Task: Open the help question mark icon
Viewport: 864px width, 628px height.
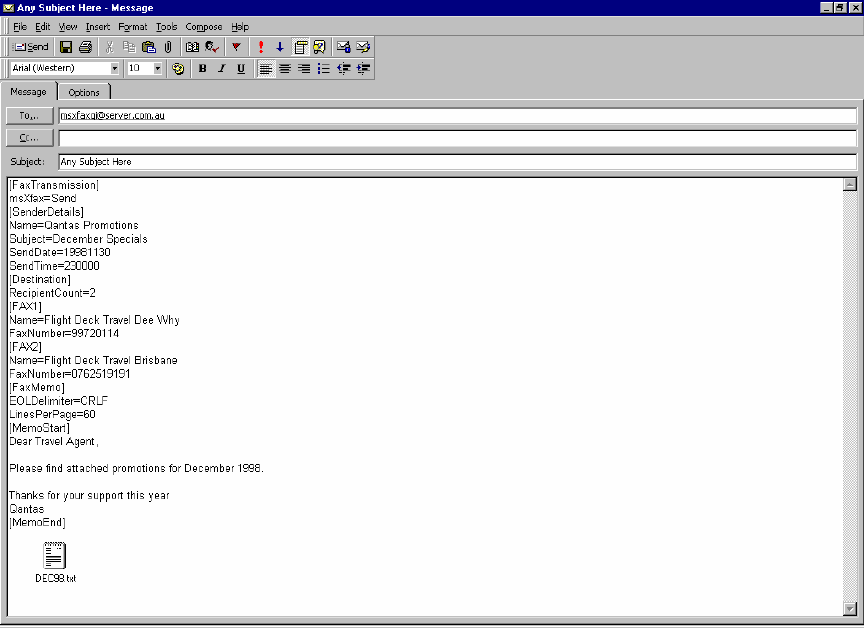Action: (320, 47)
